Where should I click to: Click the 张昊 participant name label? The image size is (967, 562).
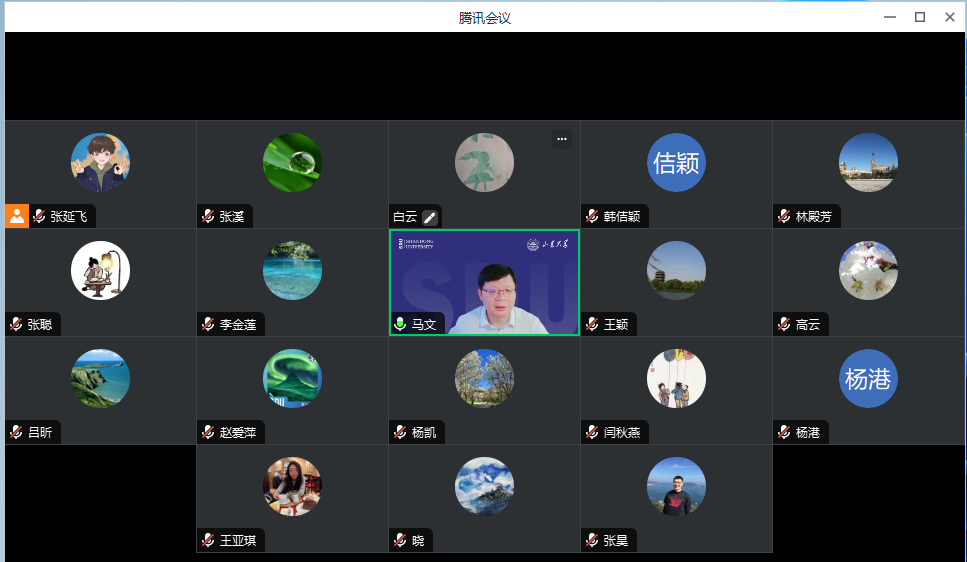615,540
